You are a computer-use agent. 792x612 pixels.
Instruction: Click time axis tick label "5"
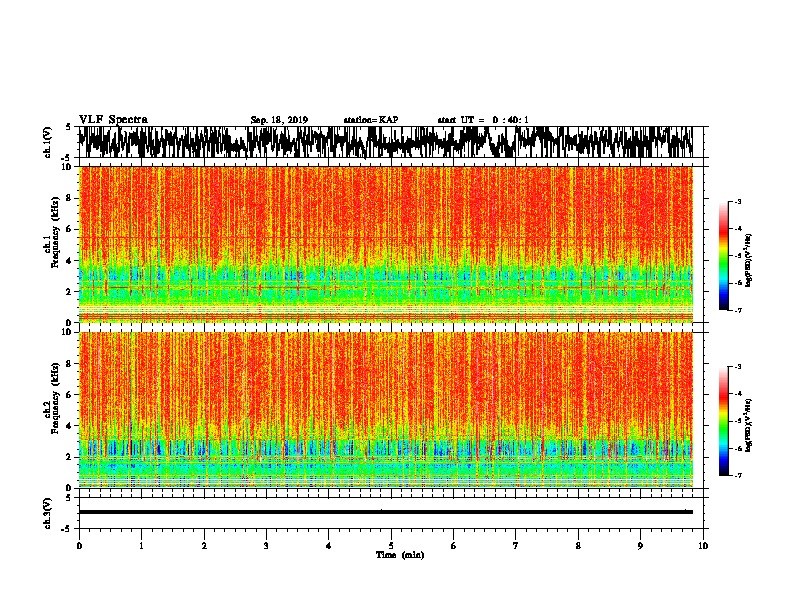coord(391,546)
